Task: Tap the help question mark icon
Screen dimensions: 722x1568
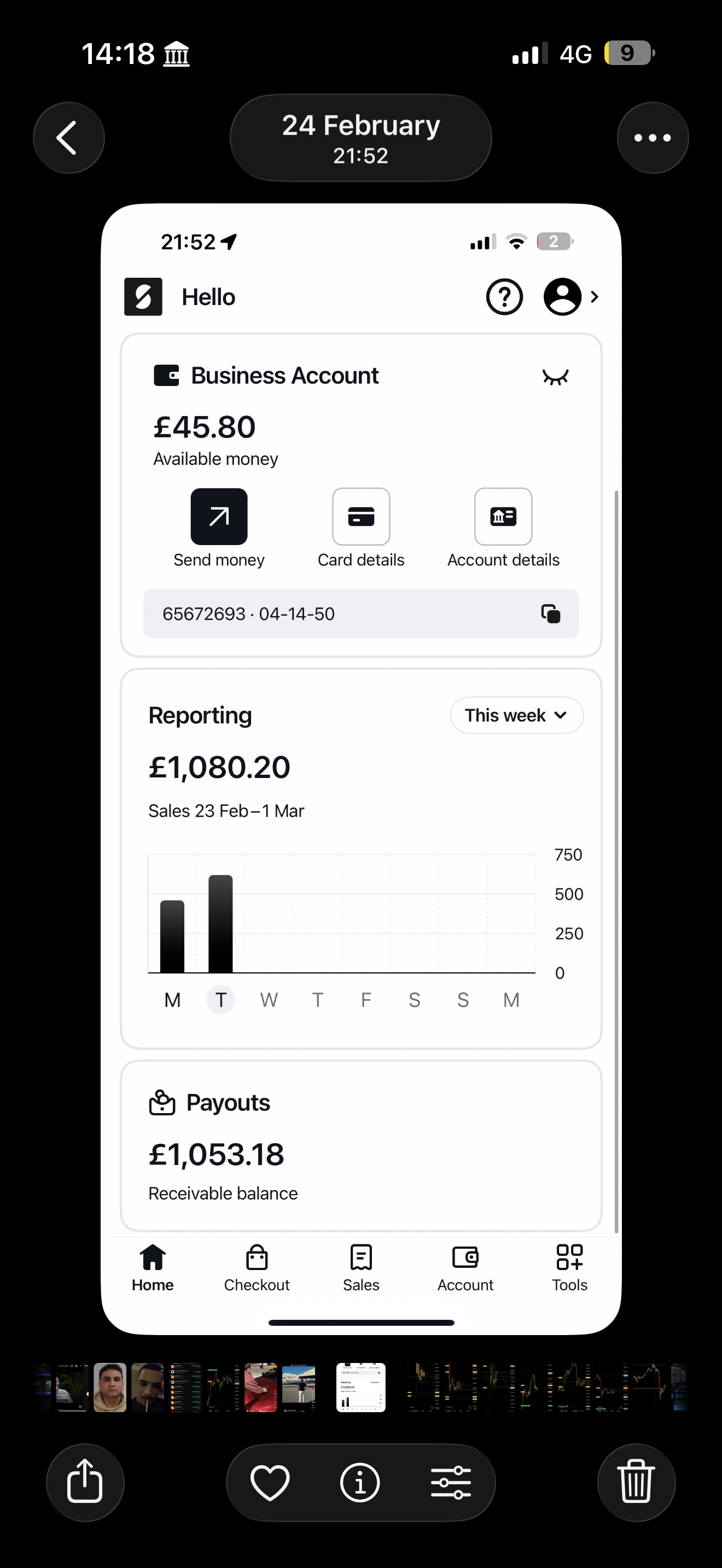Action: [x=504, y=297]
